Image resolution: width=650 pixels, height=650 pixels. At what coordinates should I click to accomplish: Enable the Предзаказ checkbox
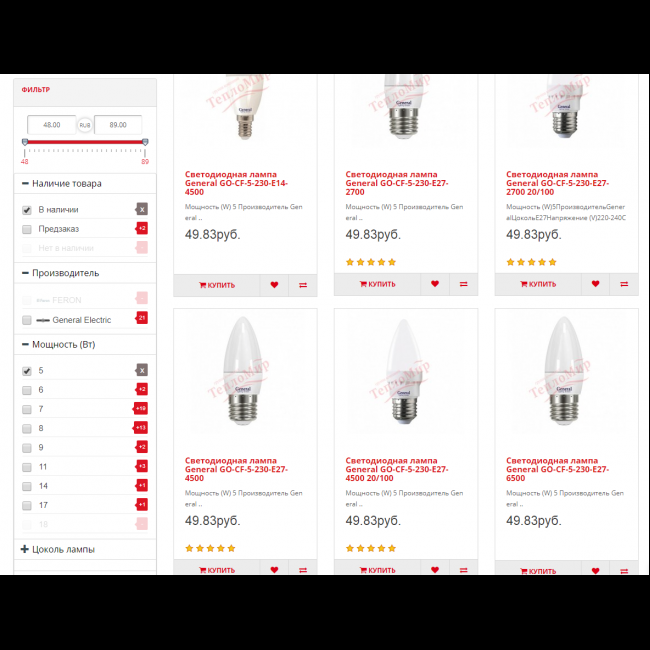[x=27, y=229]
